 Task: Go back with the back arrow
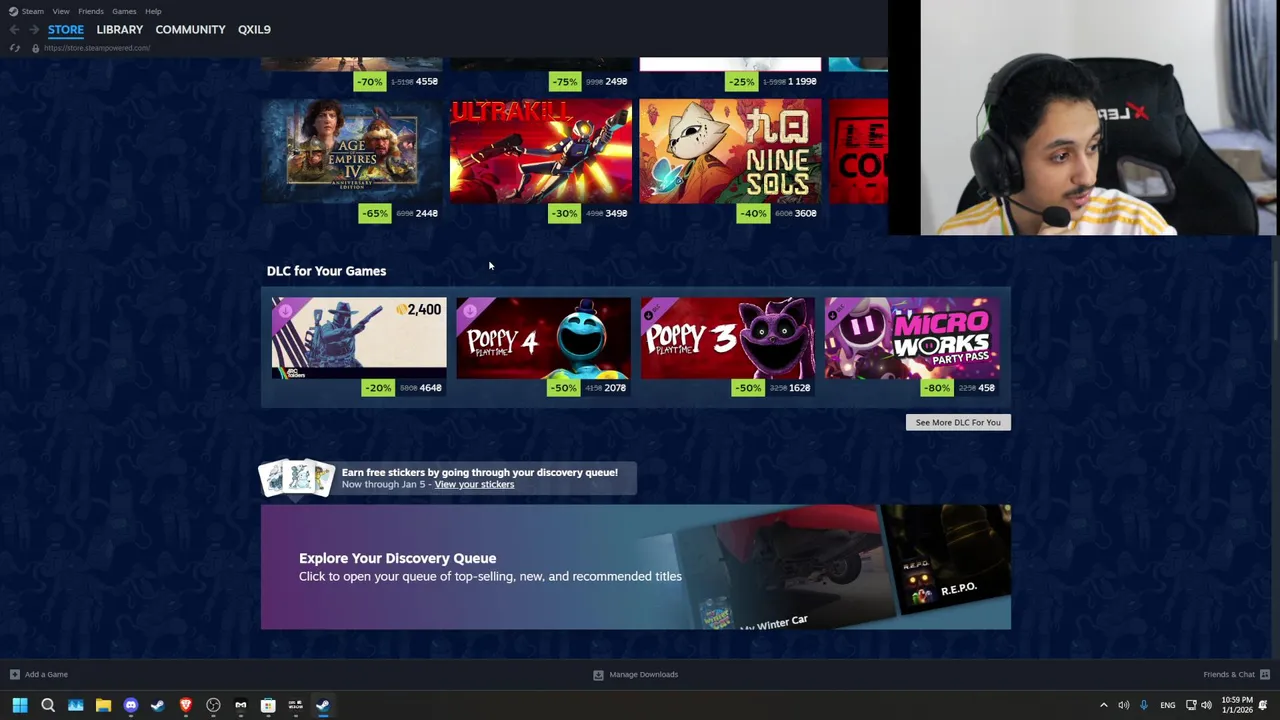pos(14,29)
